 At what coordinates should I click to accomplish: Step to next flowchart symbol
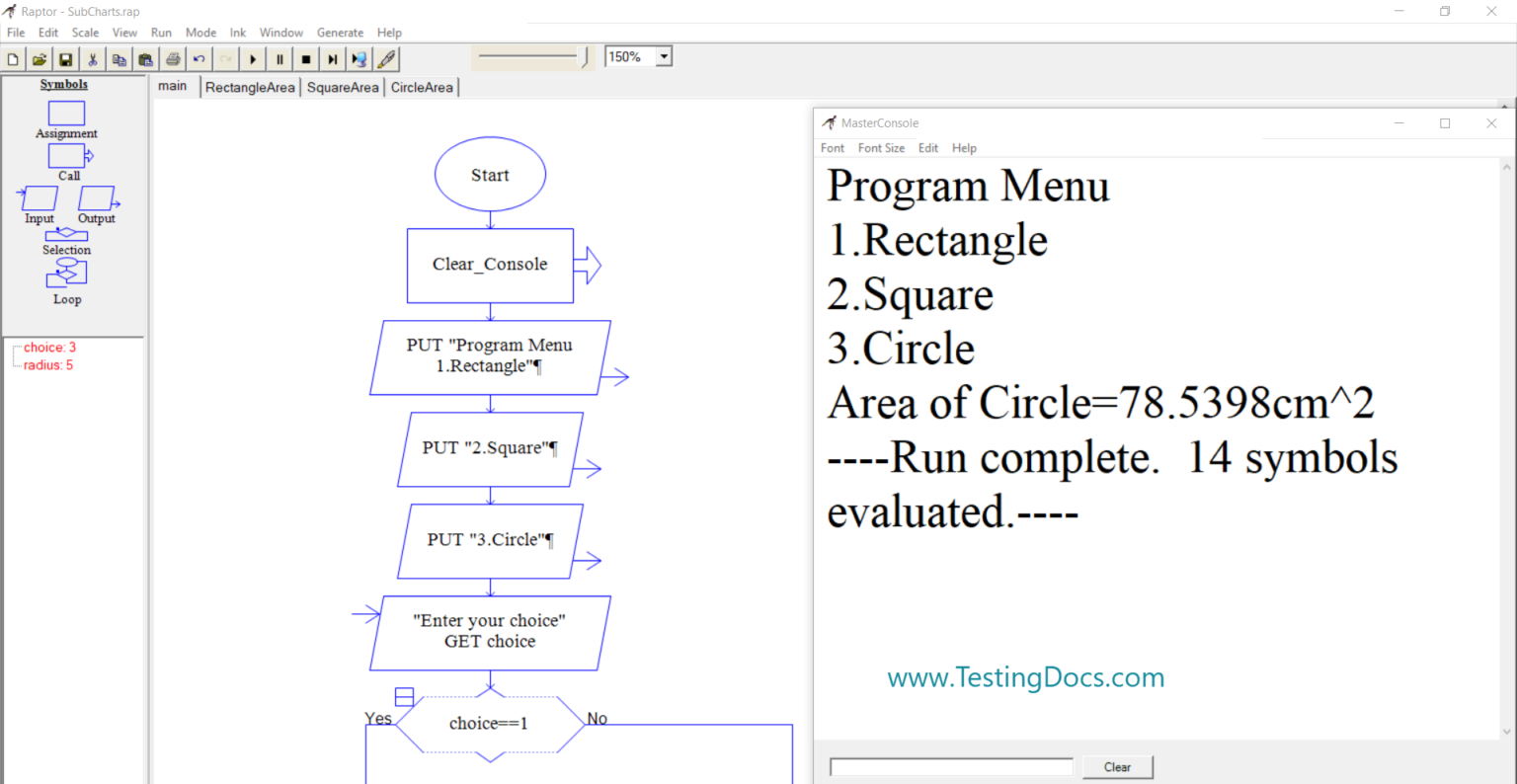click(x=333, y=58)
